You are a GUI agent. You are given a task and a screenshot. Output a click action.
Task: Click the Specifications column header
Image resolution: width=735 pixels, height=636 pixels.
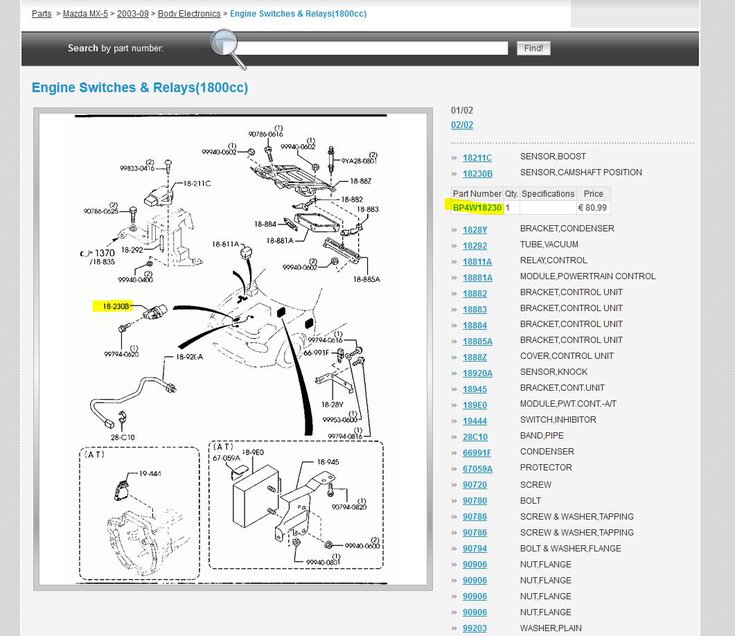(x=548, y=194)
